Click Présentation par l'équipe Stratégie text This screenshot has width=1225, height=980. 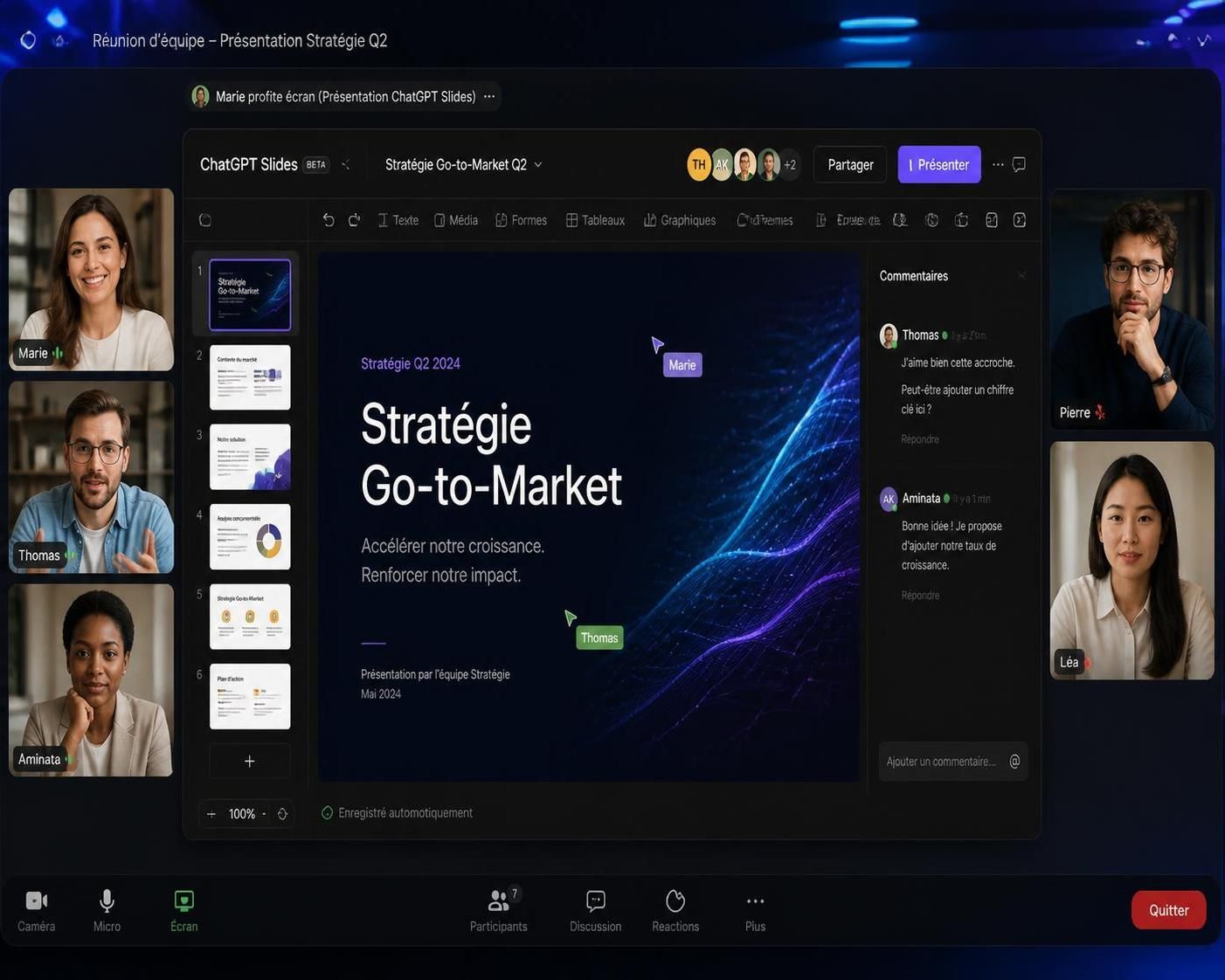(435, 674)
